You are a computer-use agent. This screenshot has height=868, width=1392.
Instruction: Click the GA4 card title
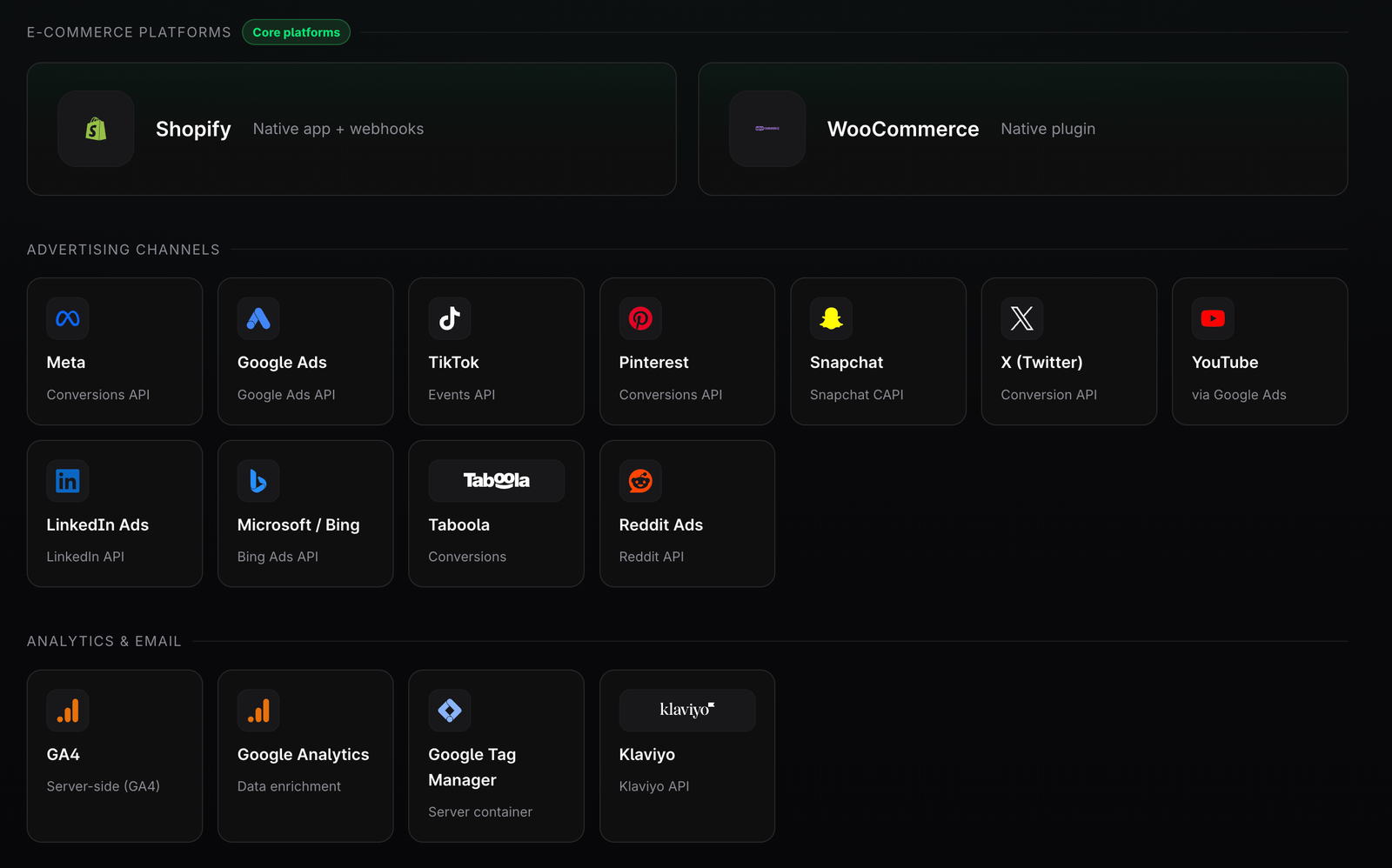point(64,755)
